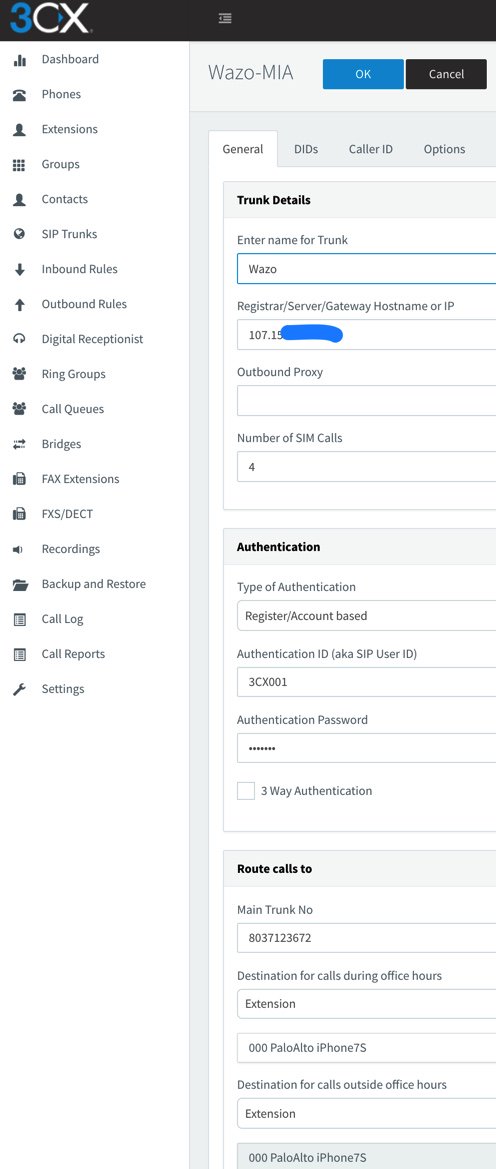Click the Cancel button
Image resolution: width=496 pixels, height=1169 pixels.
point(447,74)
